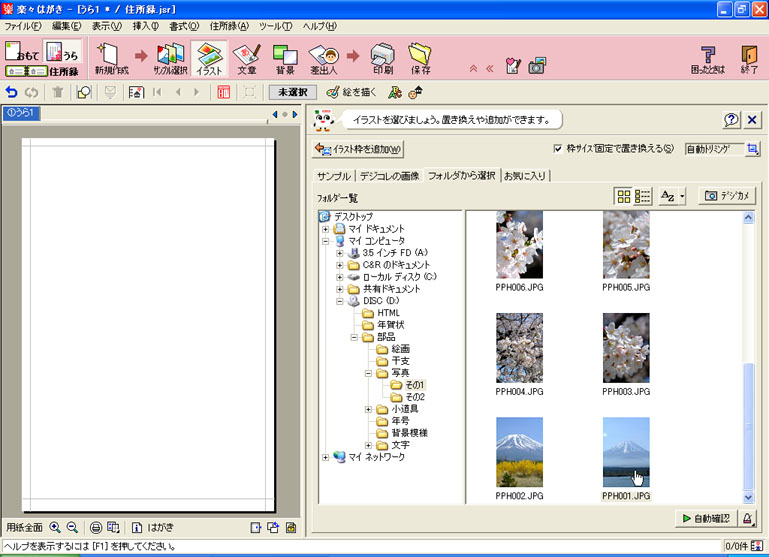Enable 枠サイズ固定で置き換える checkbox
Screen dimensions: 769x557
tap(558, 149)
